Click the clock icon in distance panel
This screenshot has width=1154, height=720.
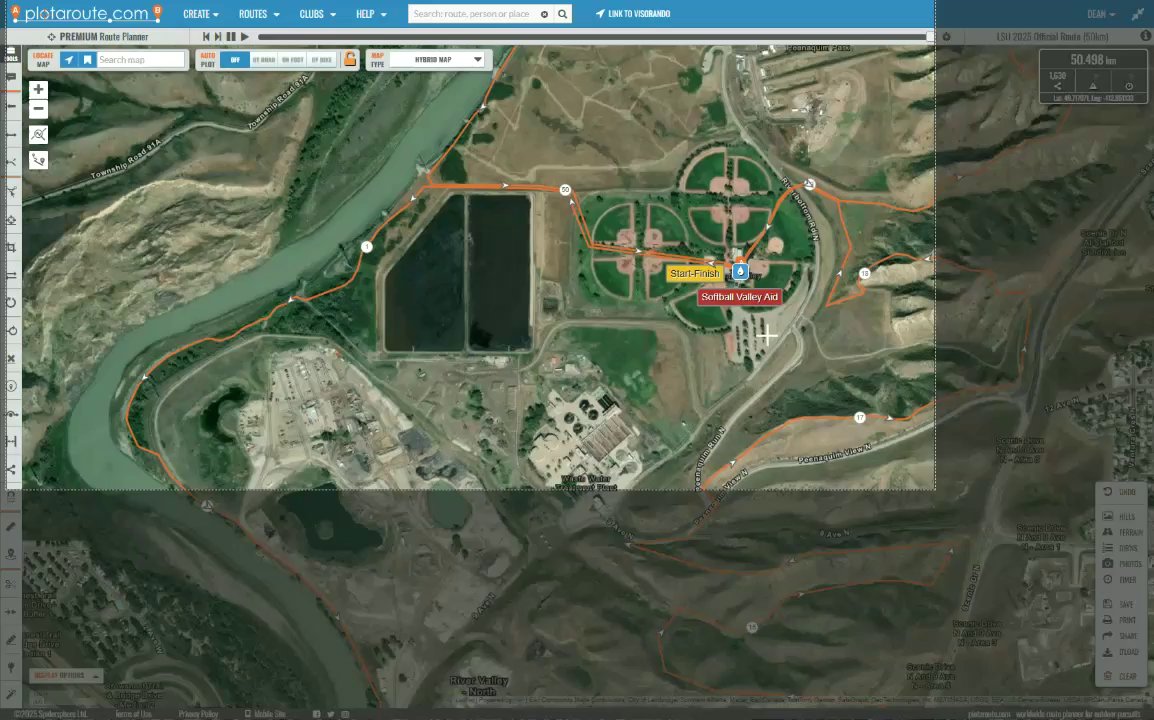pyautogui.click(x=1128, y=86)
